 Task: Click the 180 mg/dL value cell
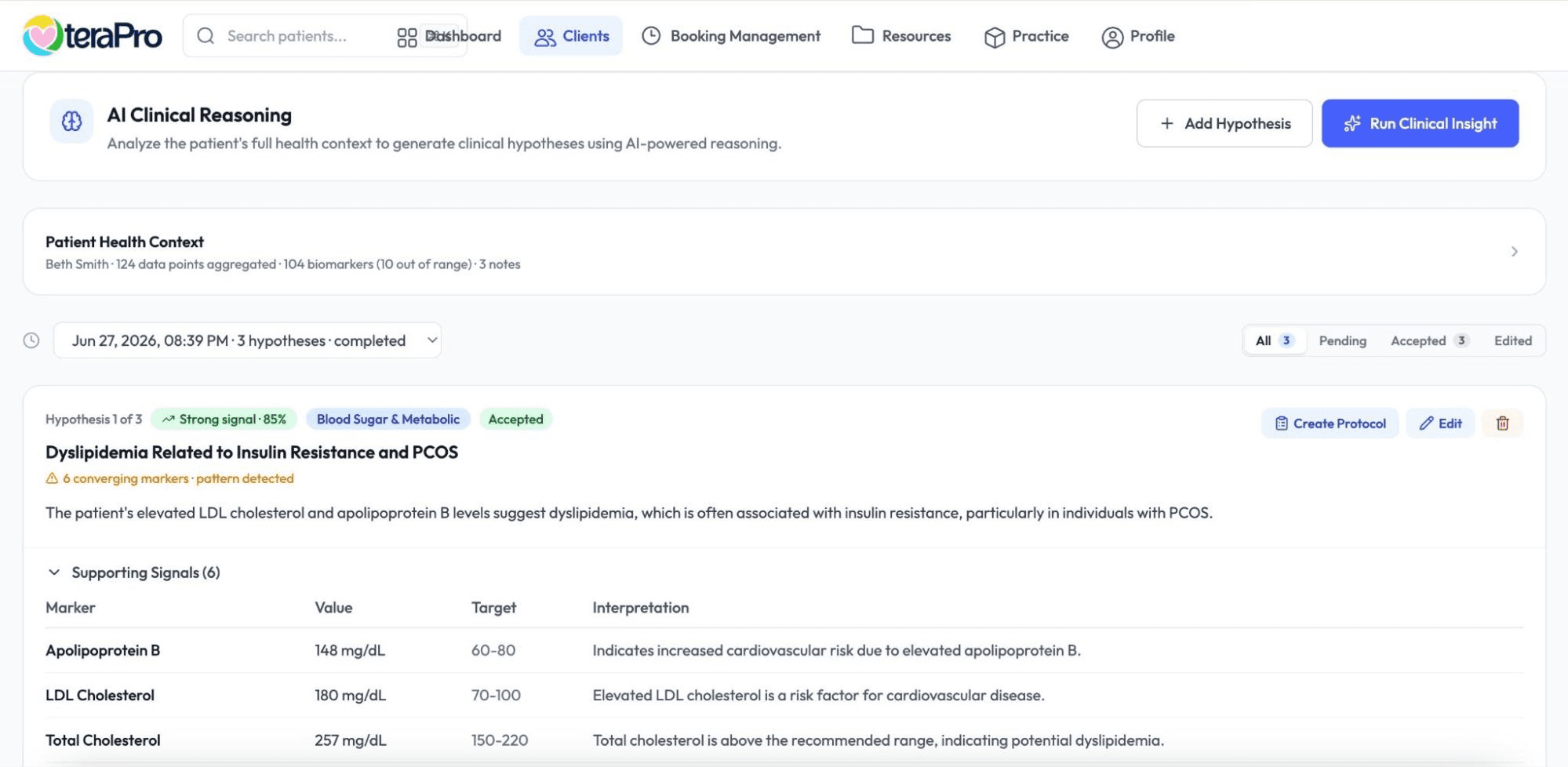point(350,695)
